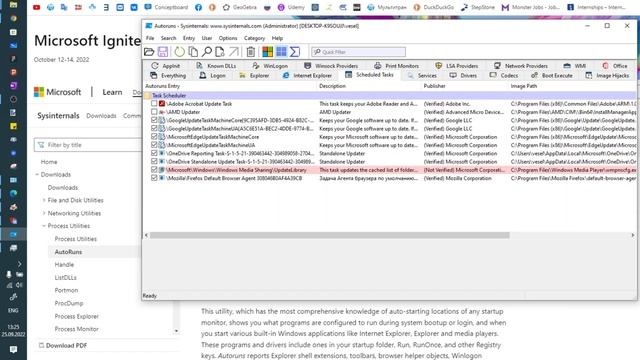The width and height of the screenshot is (640, 360).
Task: Click the Download PDF button
Action: coord(63,345)
